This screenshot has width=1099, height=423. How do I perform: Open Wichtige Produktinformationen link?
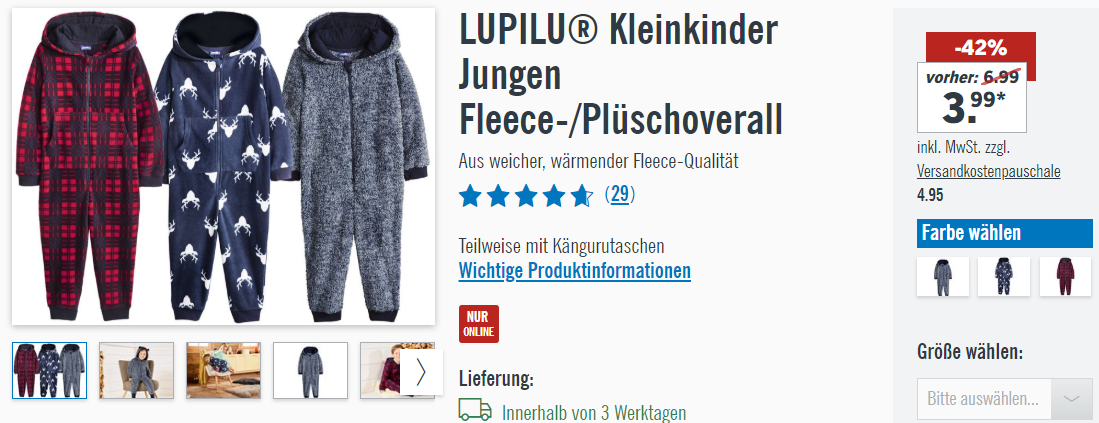[575, 270]
